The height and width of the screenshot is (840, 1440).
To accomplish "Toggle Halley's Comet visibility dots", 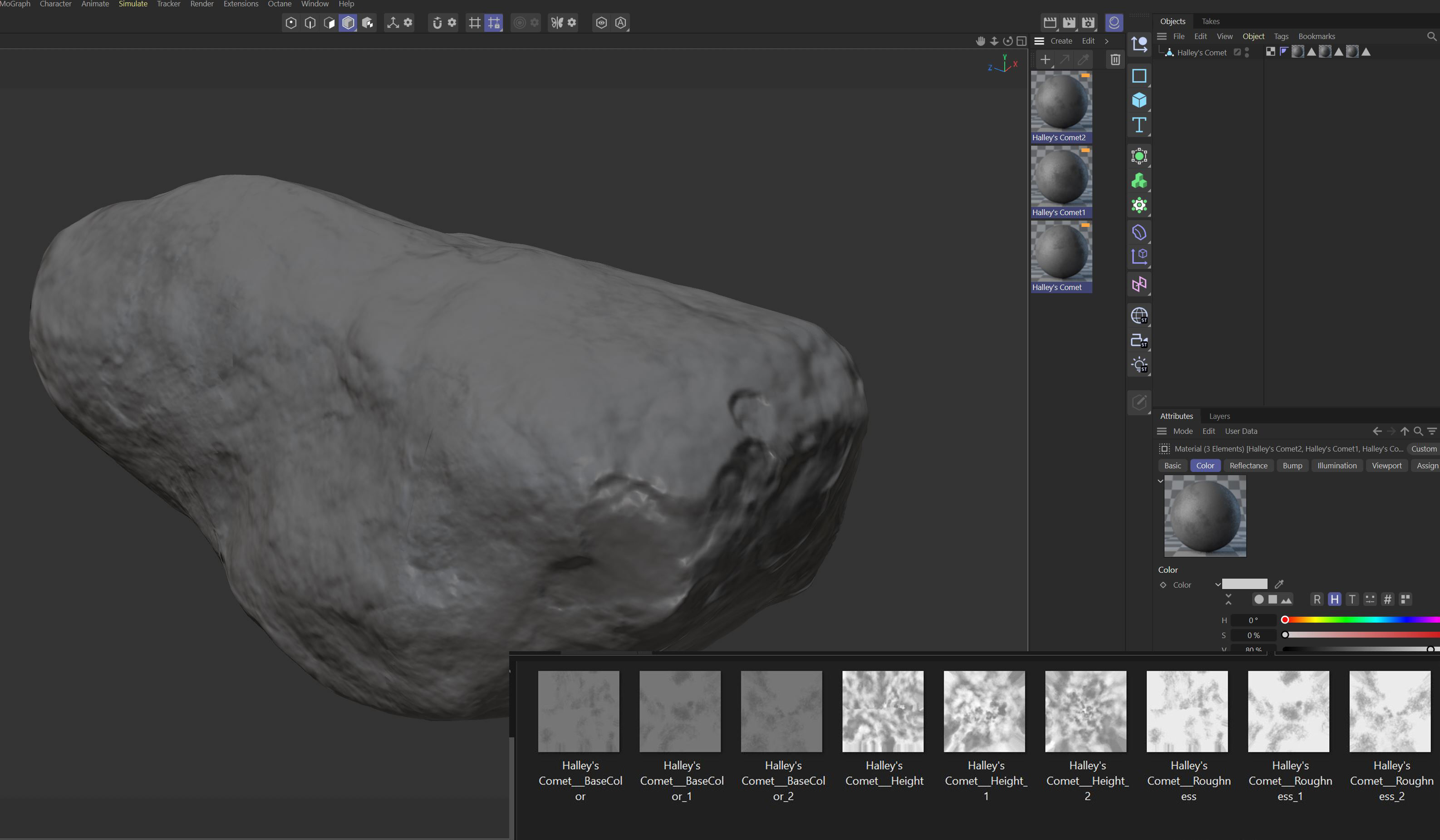I will (1247, 52).
